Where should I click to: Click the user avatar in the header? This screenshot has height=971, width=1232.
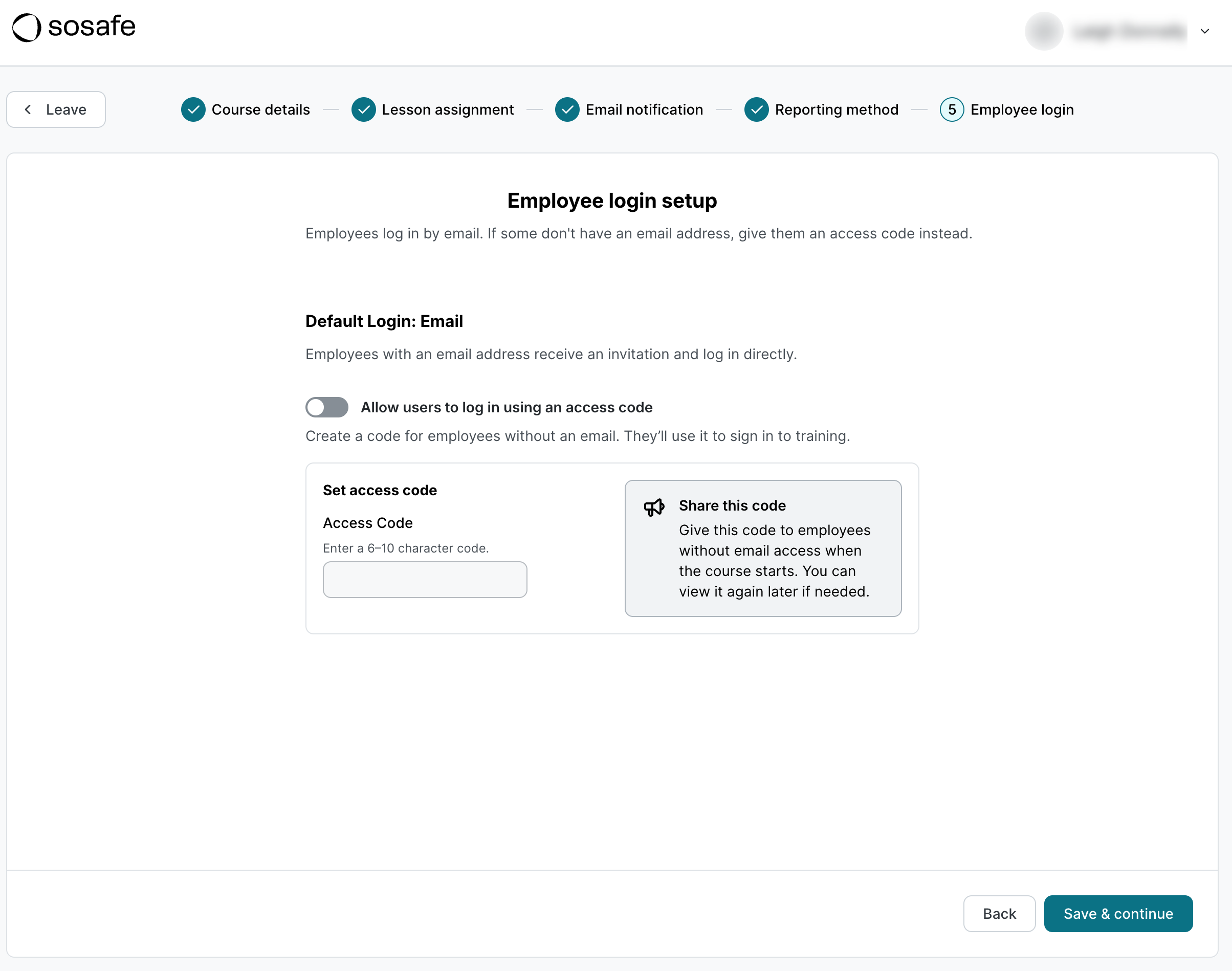click(1044, 31)
